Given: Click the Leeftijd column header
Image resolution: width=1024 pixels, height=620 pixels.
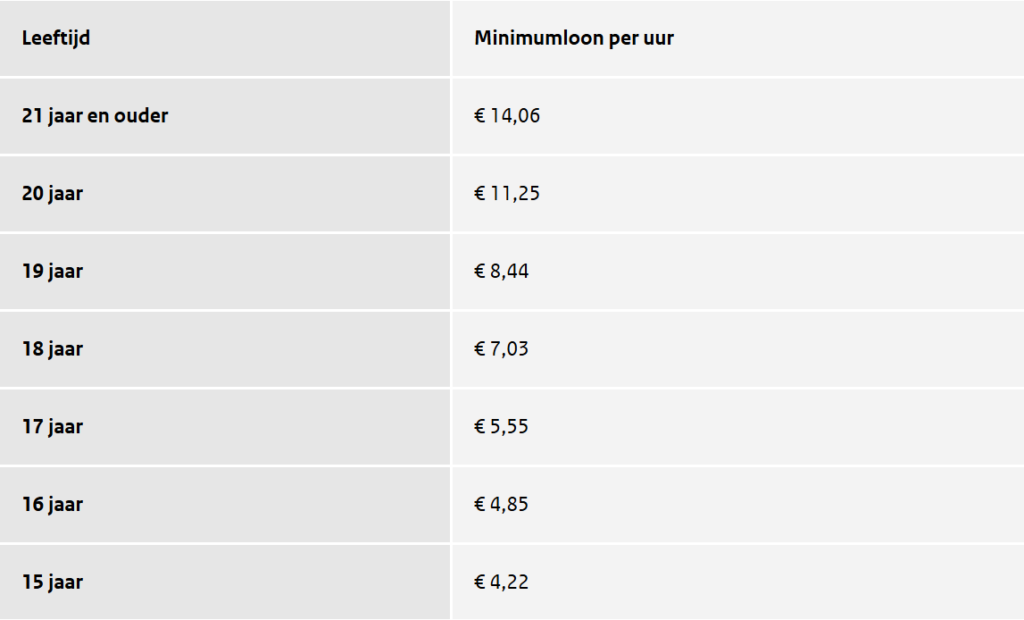Looking at the screenshot, I should tap(56, 39).
